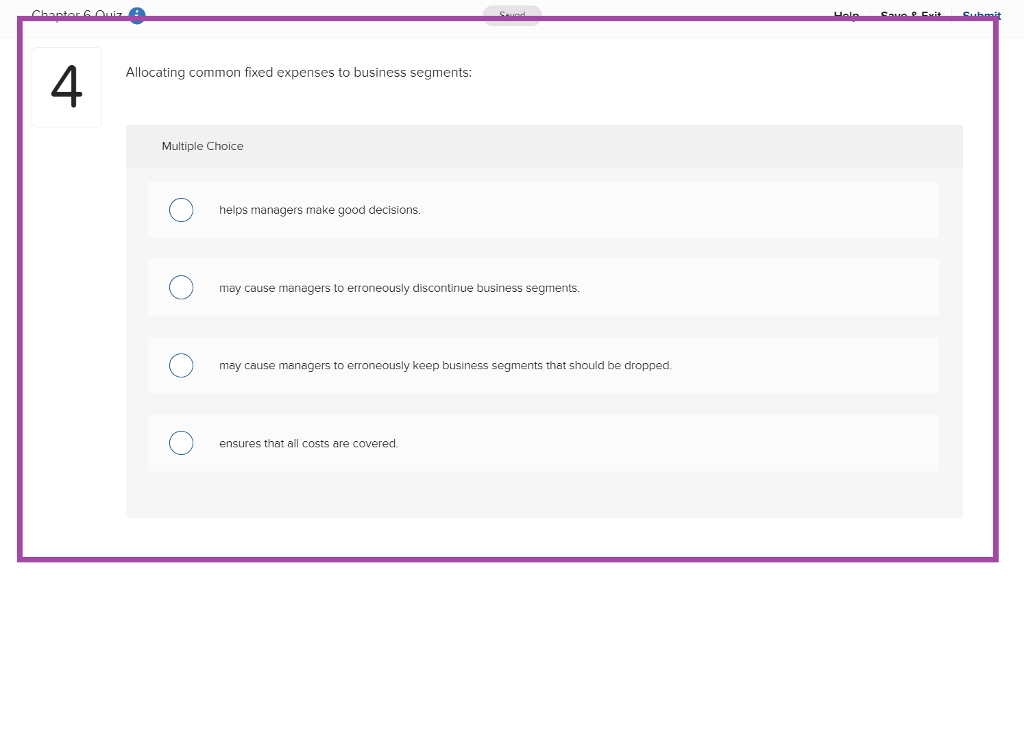Click the fourth answer option row
The image size is (1024, 733).
[x=543, y=442]
